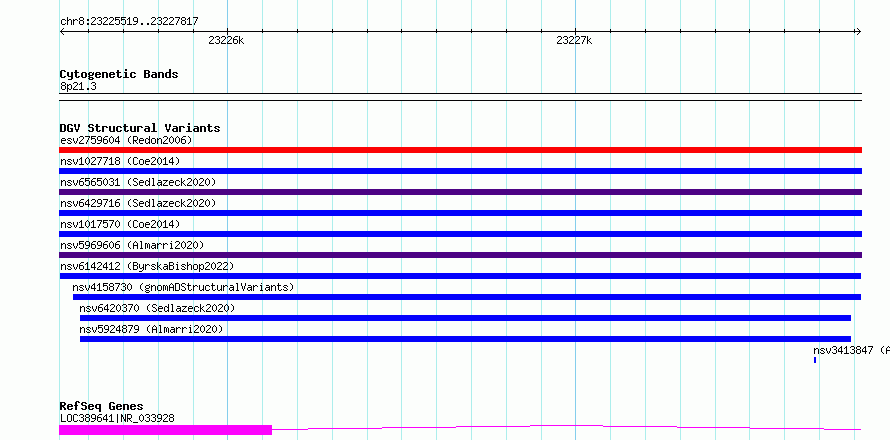
Task: Click the blue nsv6142412 variant bar
Action: 460,276
